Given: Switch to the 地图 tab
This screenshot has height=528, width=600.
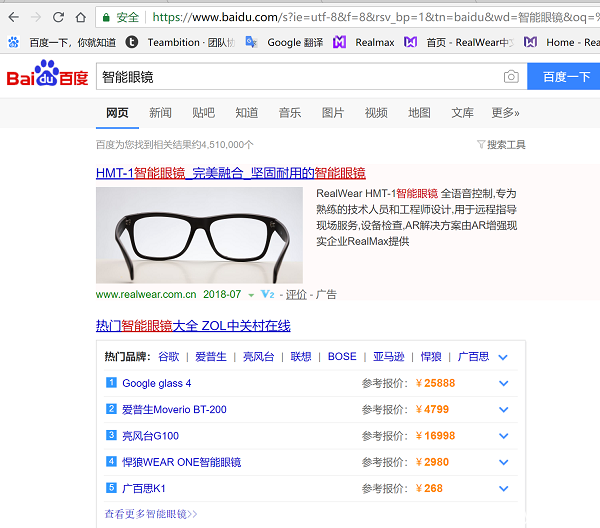Looking at the screenshot, I should pyautogui.click(x=419, y=113).
